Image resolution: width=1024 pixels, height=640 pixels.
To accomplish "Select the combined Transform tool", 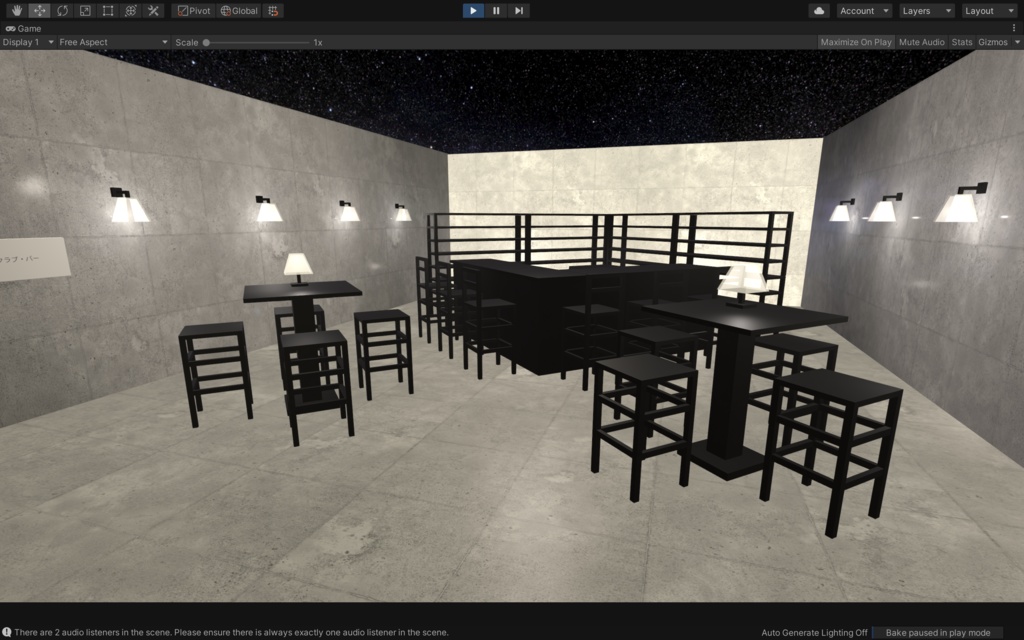I will [131, 10].
